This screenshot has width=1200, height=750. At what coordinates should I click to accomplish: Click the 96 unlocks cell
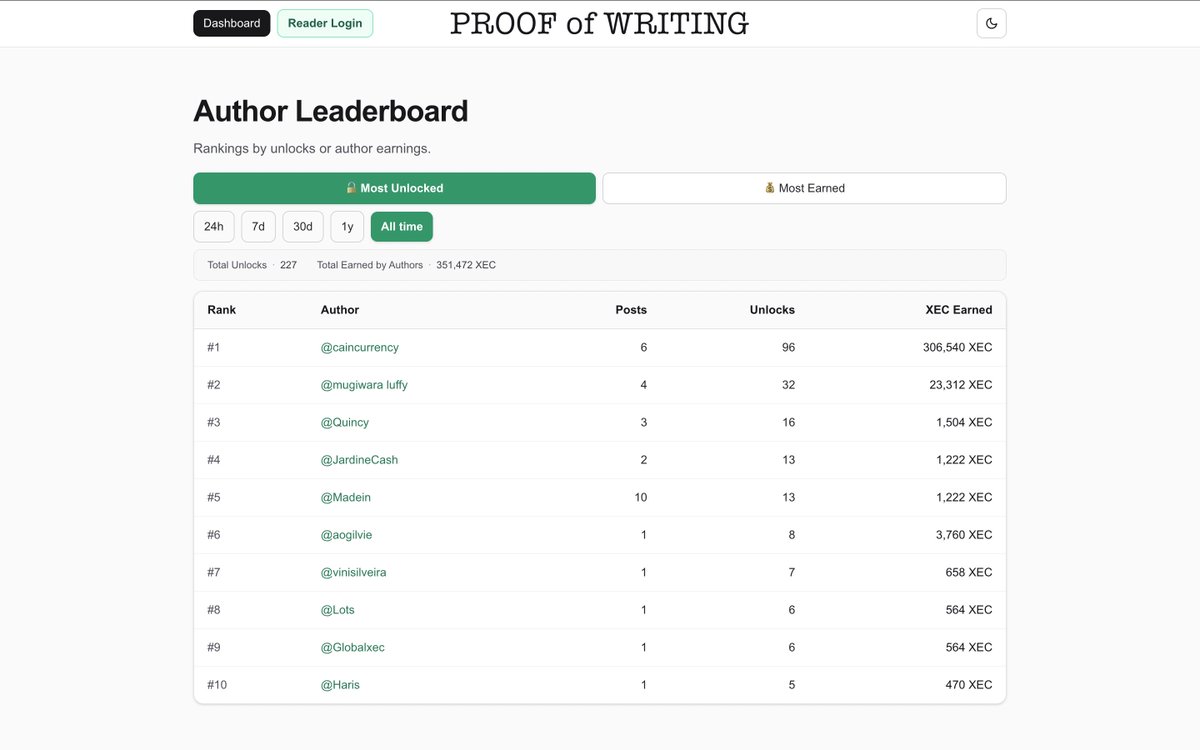click(x=788, y=347)
